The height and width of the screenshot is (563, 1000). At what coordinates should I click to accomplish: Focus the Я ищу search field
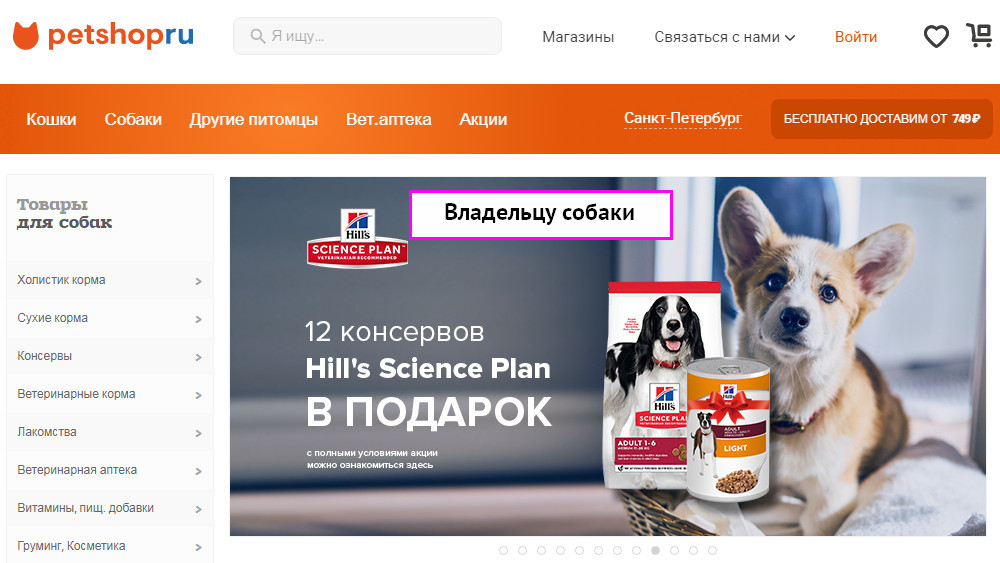pos(367,36)
